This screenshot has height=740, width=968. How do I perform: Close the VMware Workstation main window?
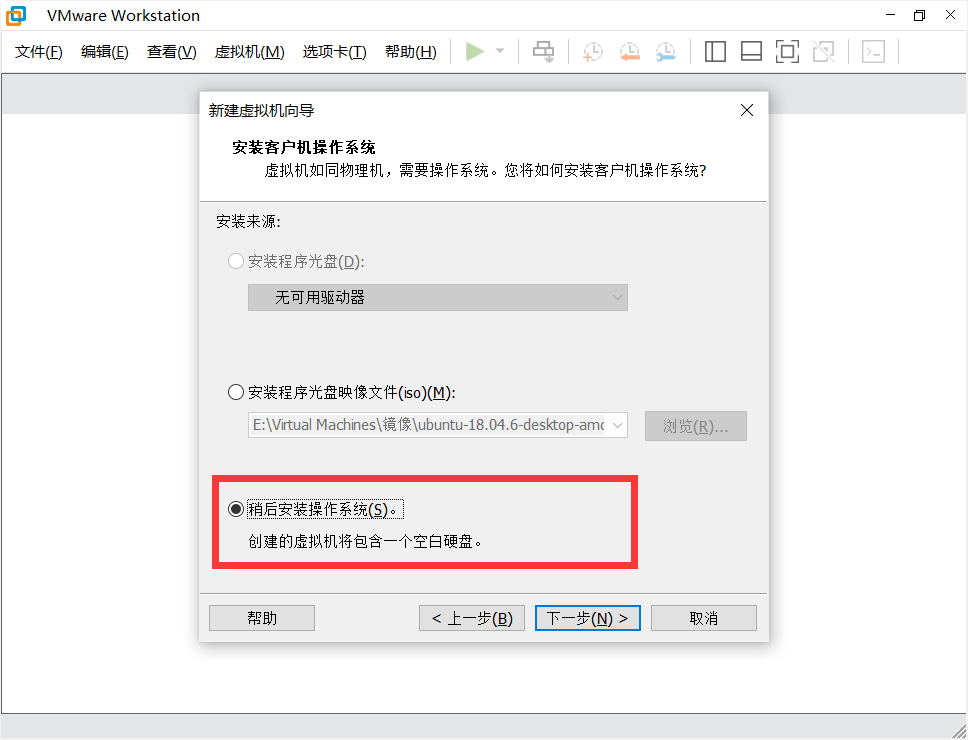[950, 15]
